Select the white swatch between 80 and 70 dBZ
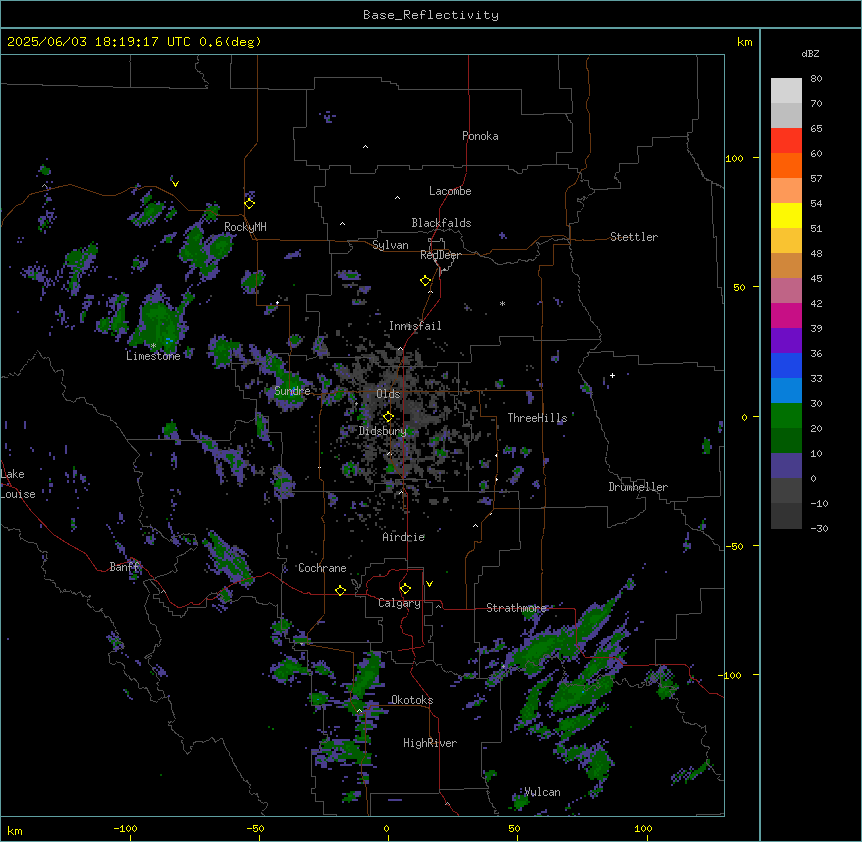This screenshot has width=862, height=842. tap(786, 91)
